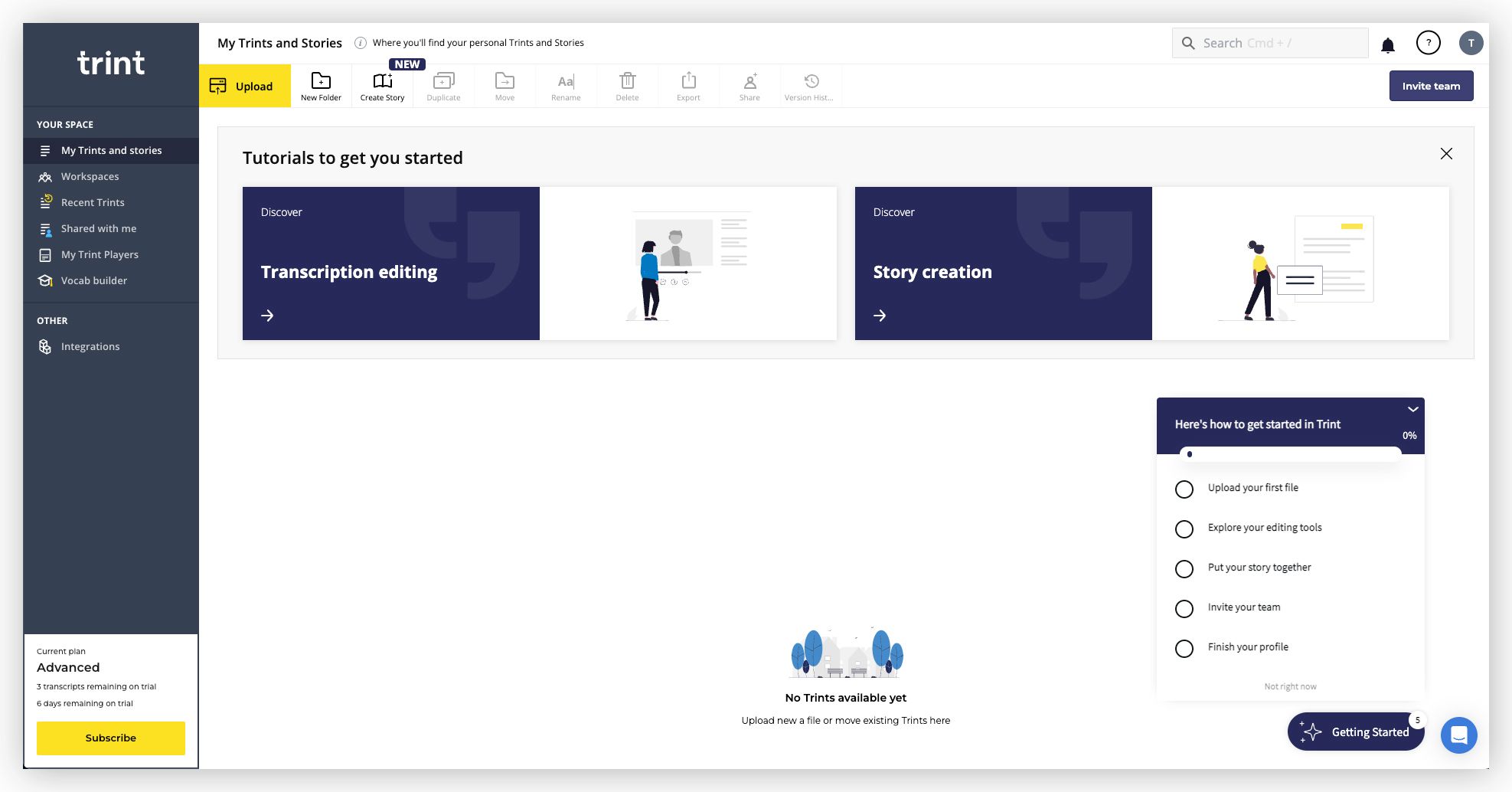Screen dimensions: 1512x792
Task: Click the Put your story together label
Action: click(1259, 568)
